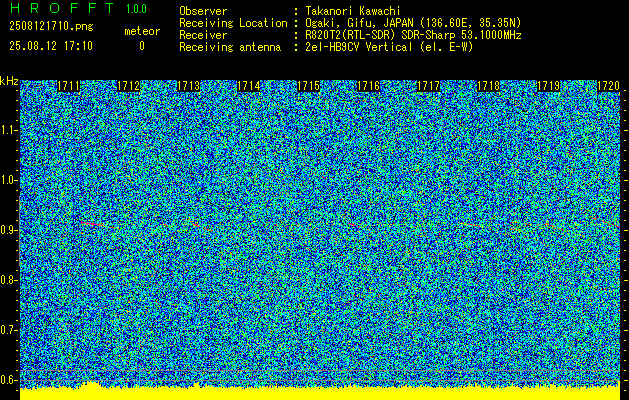Click the file name 2508121710.png
Viewport: 629px width, 400px height.
[51, 26]
